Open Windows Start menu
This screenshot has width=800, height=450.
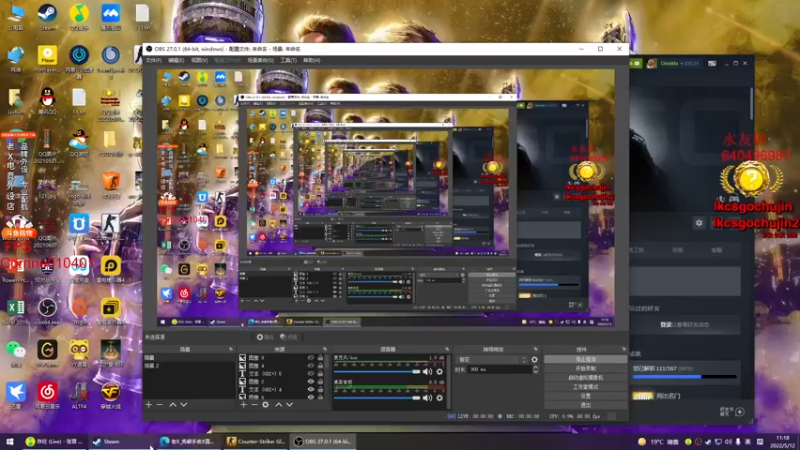10,441
